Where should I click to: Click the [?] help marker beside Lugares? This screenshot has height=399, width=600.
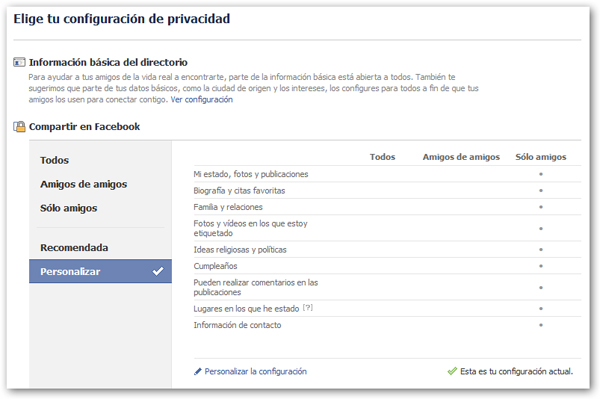coord(308,308)
